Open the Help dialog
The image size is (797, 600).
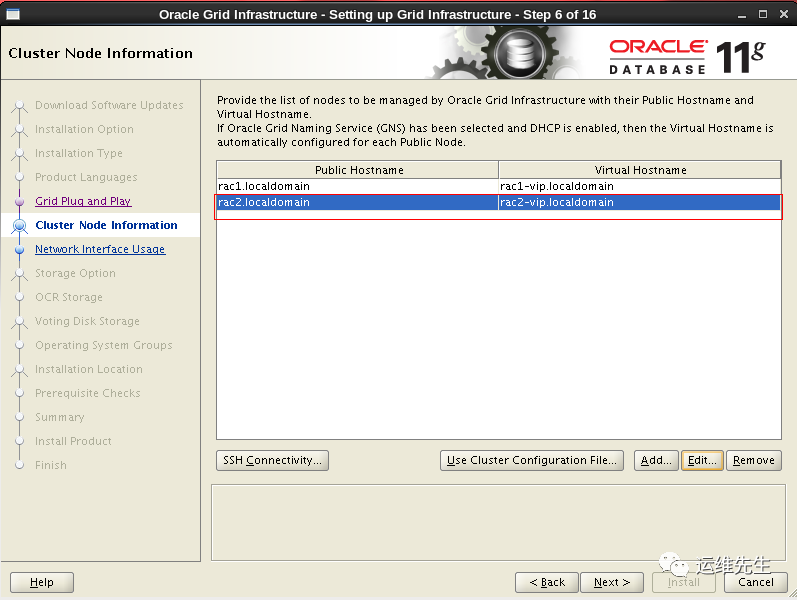42,582
